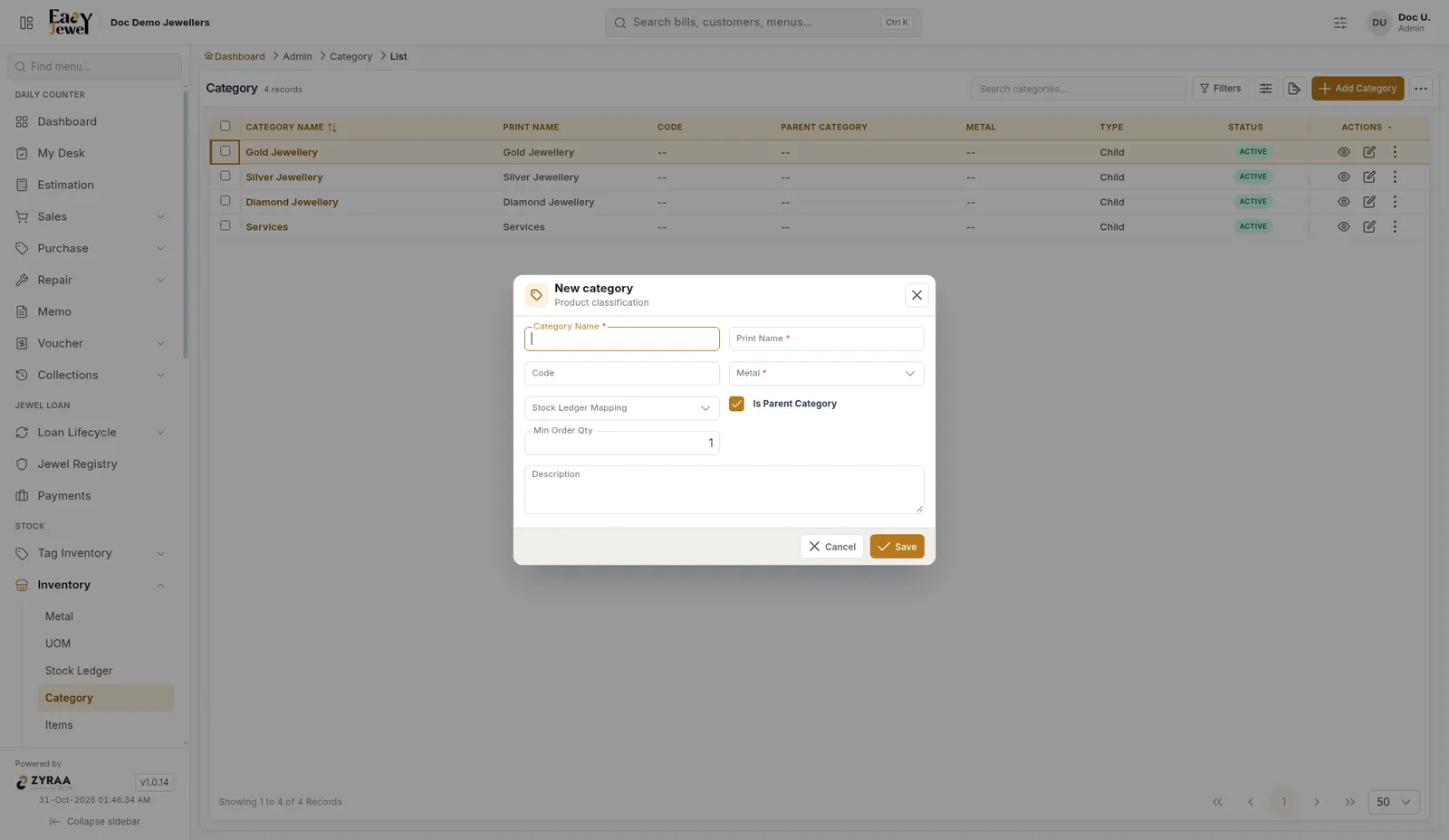This screenshot has width=1449, height=840.
Task: Check the Diamond Jewellery row checkbox
Action: (x=226, y=201)
